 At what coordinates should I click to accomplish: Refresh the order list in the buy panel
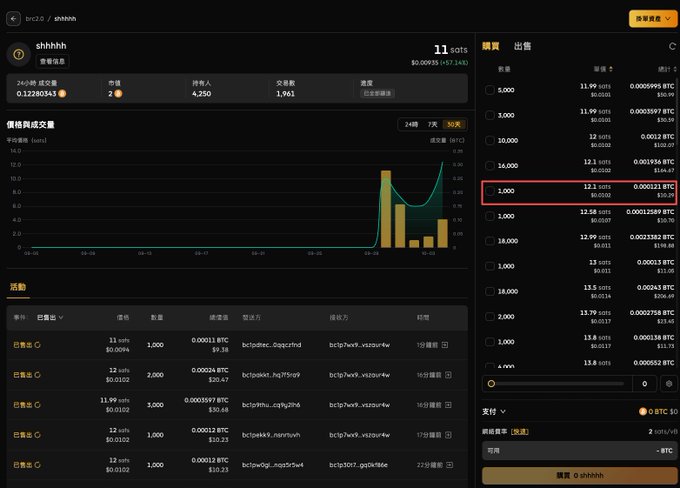click(672, 46)
